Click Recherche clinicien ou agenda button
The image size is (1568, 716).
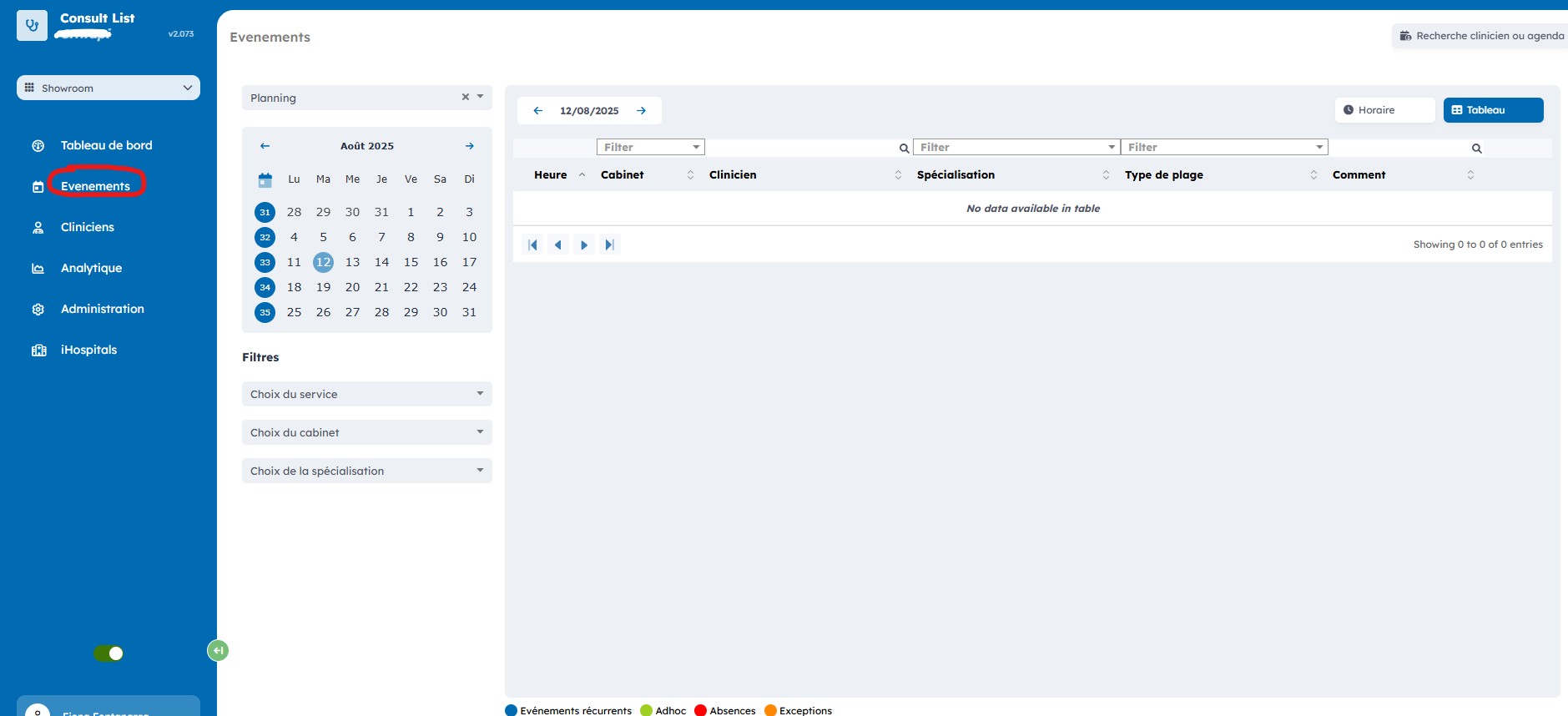[x=1481, y=36]
